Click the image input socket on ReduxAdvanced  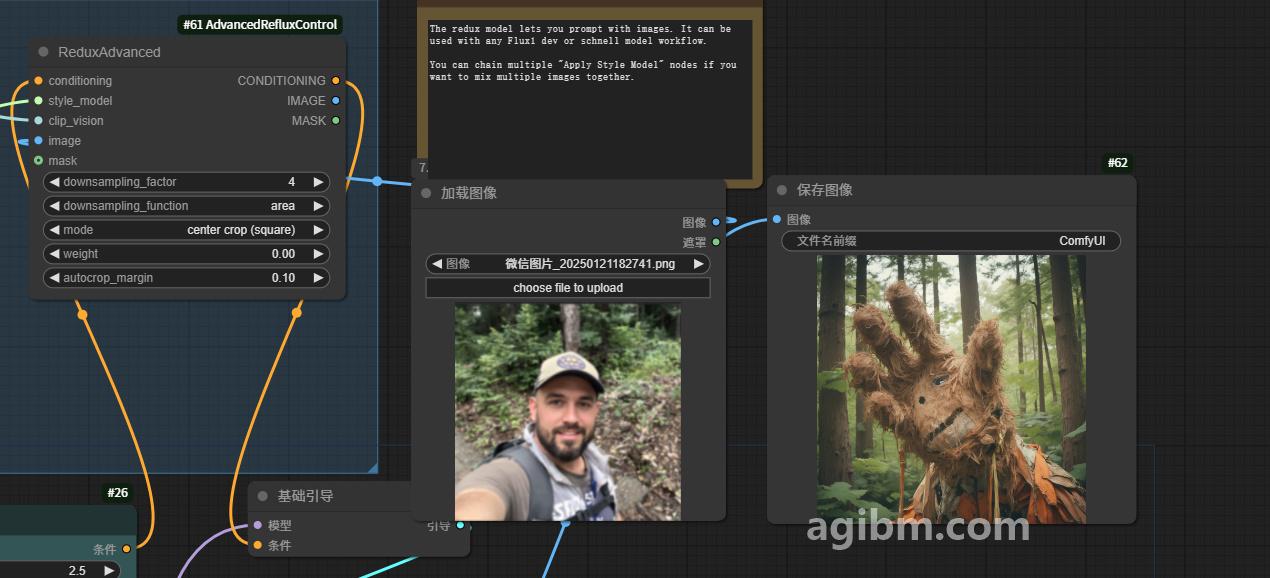pyautogui.click(x=38, y=141)
